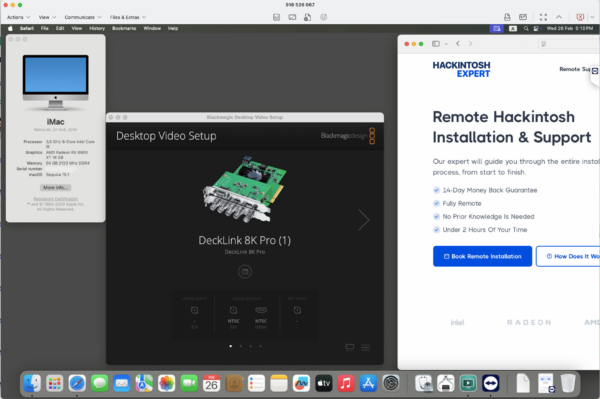Open the File menu in Safari
This screenshot has height=399, width=600.
(45, 28)
